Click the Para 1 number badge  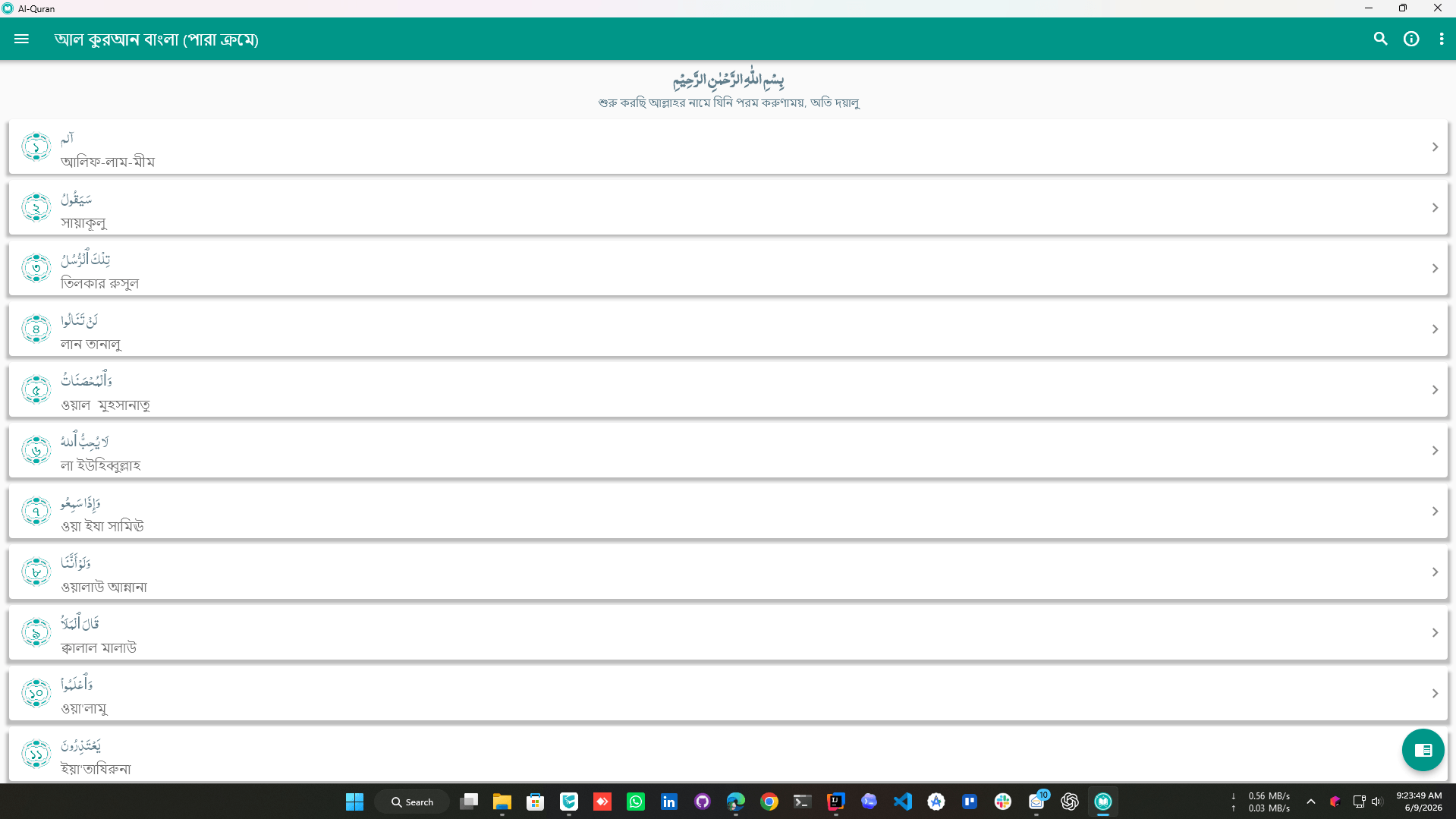point(36,146)
